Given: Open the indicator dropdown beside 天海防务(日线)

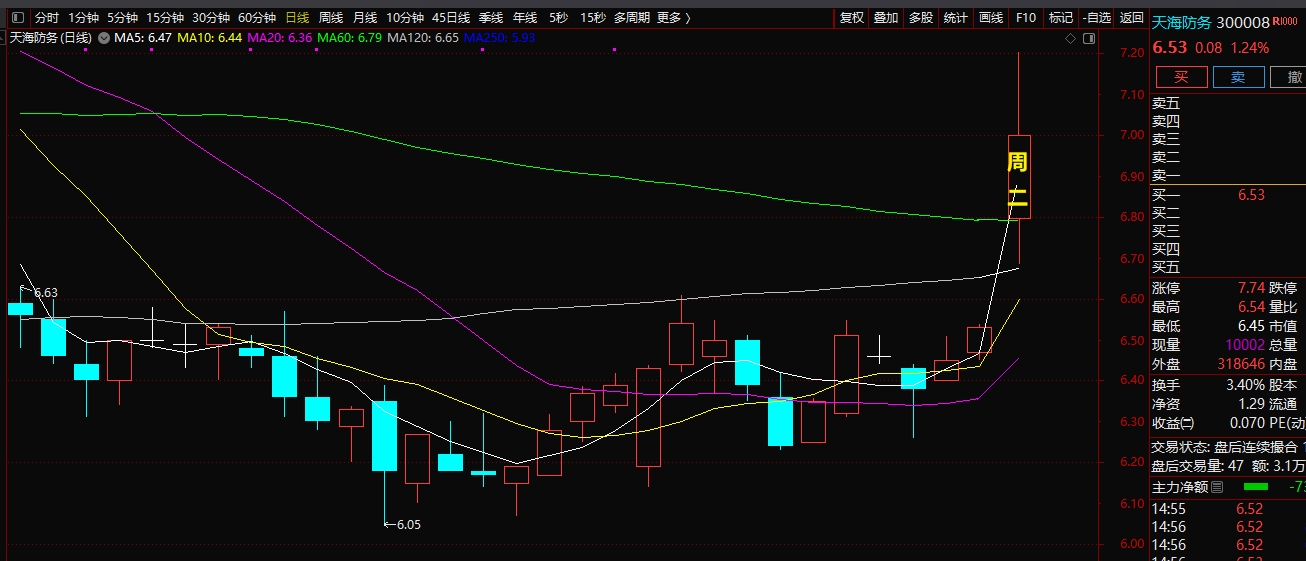Looking at the screenshot, I should pyautogui.click(x=104, y=38).
